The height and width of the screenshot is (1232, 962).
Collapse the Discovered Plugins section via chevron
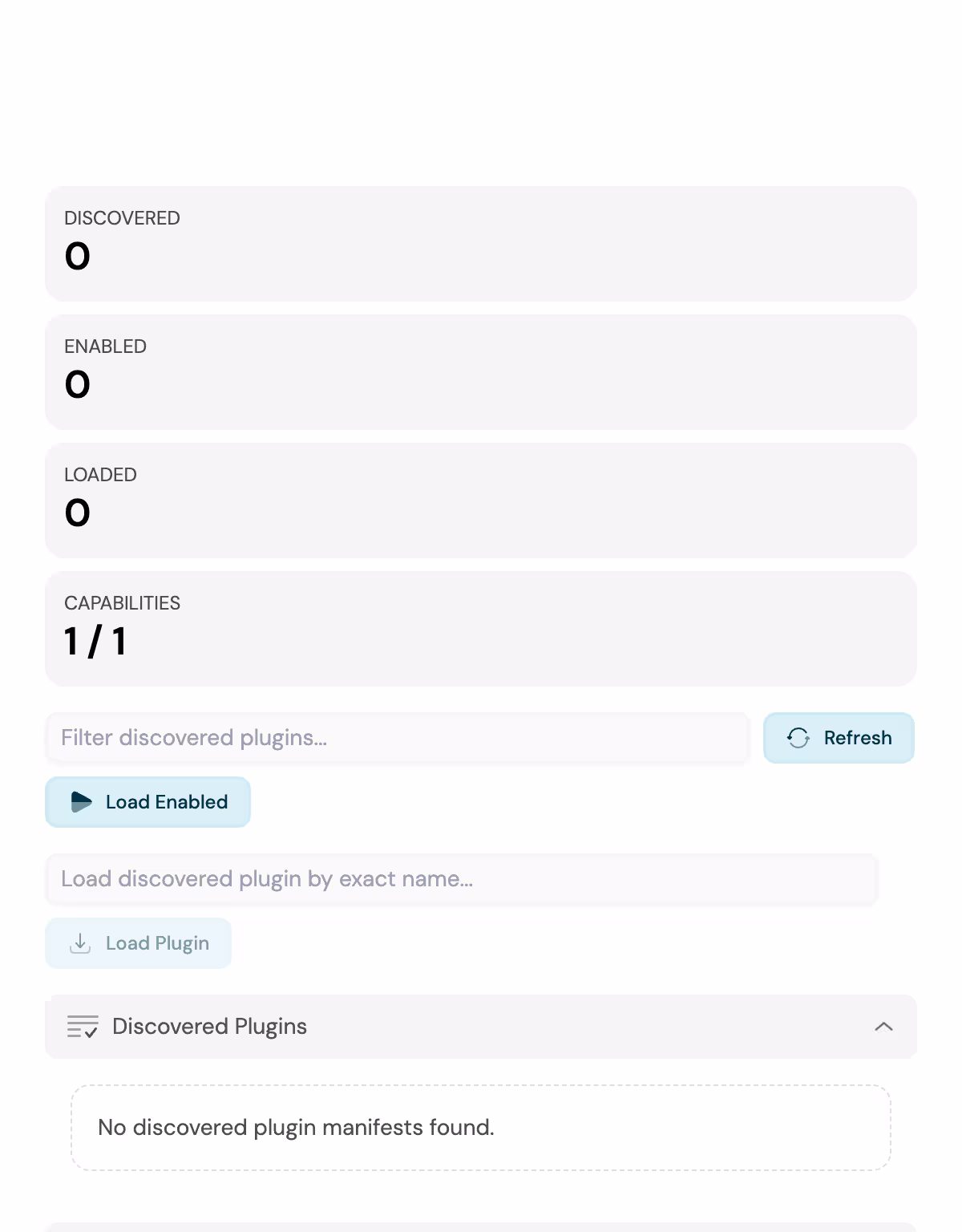pyautogui.click(x=883, y=1027)
